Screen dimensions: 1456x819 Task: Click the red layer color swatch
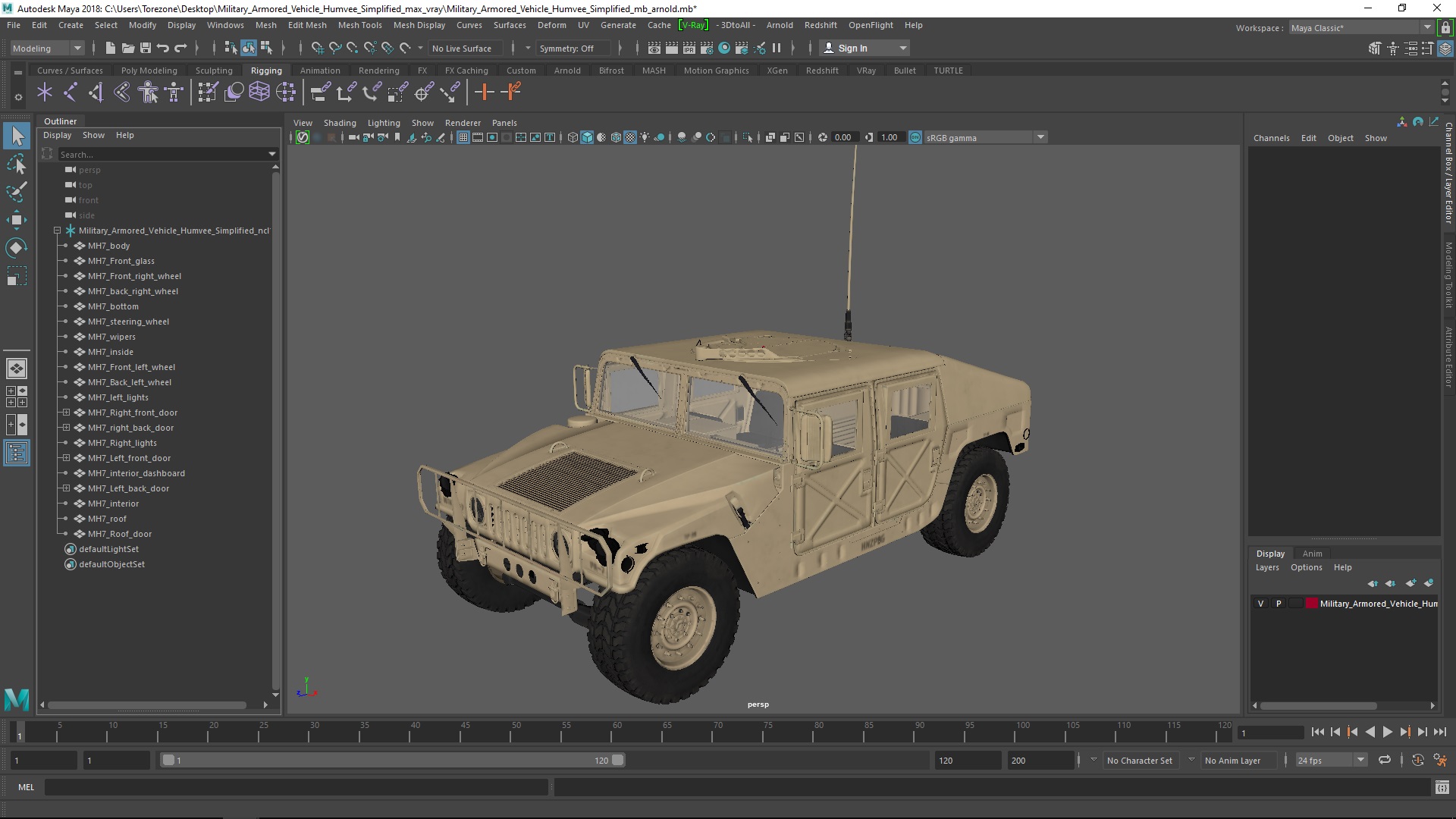pos(1312,604)
